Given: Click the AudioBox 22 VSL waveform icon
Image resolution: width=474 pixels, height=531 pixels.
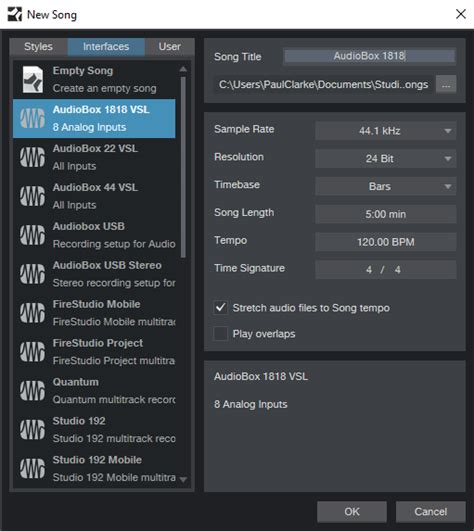Looking at the screenshot, I should [x=32, y=157].
